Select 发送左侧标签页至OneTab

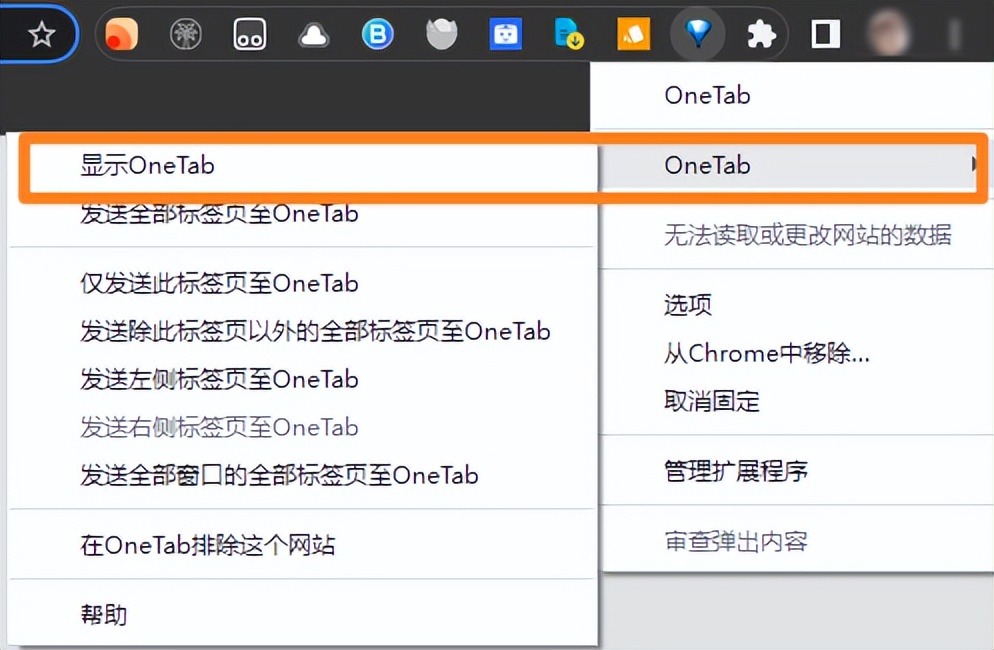pyautogui.click(x=303, y=379)
